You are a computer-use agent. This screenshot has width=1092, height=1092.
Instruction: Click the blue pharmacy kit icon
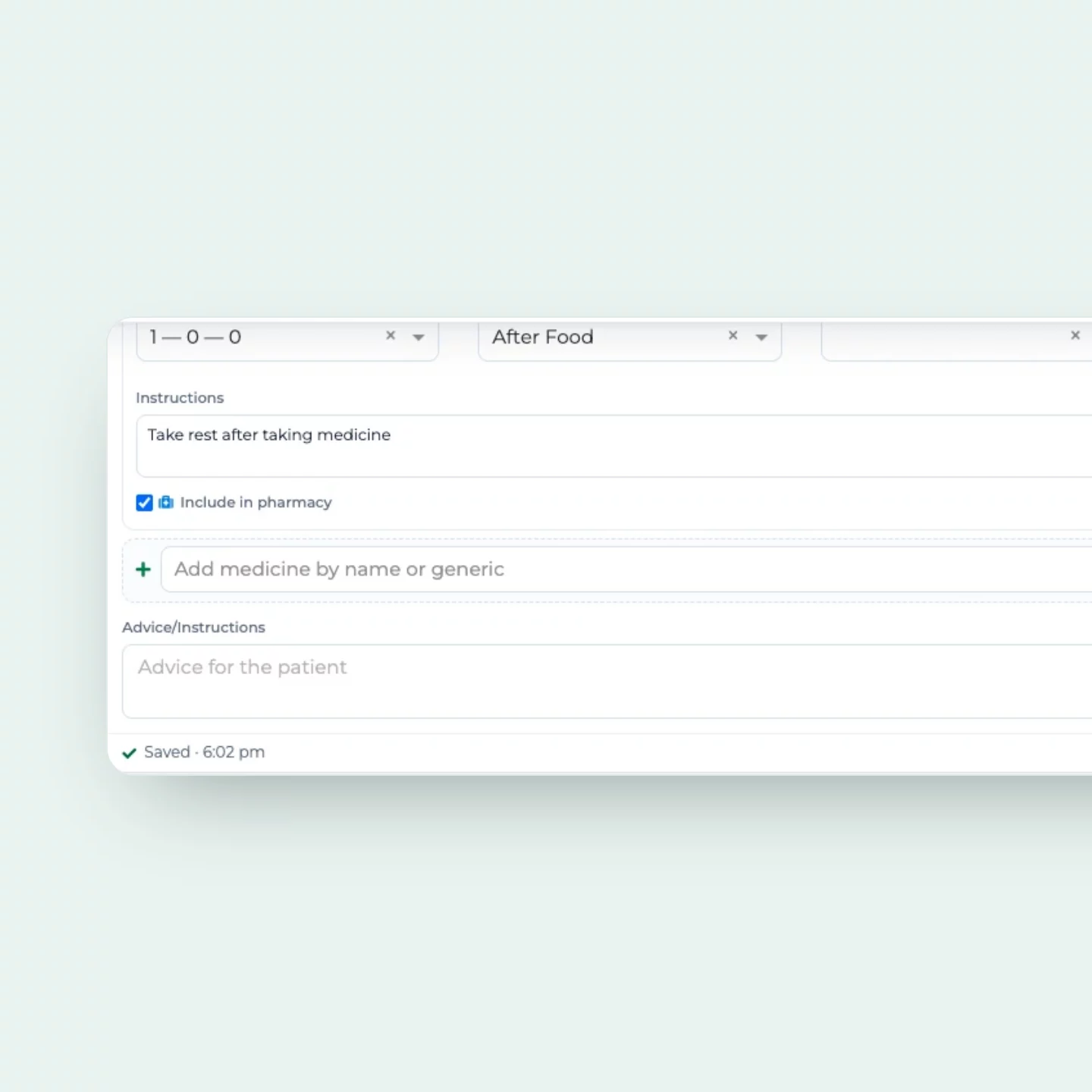pyautogui.click(x=166, y=502)
